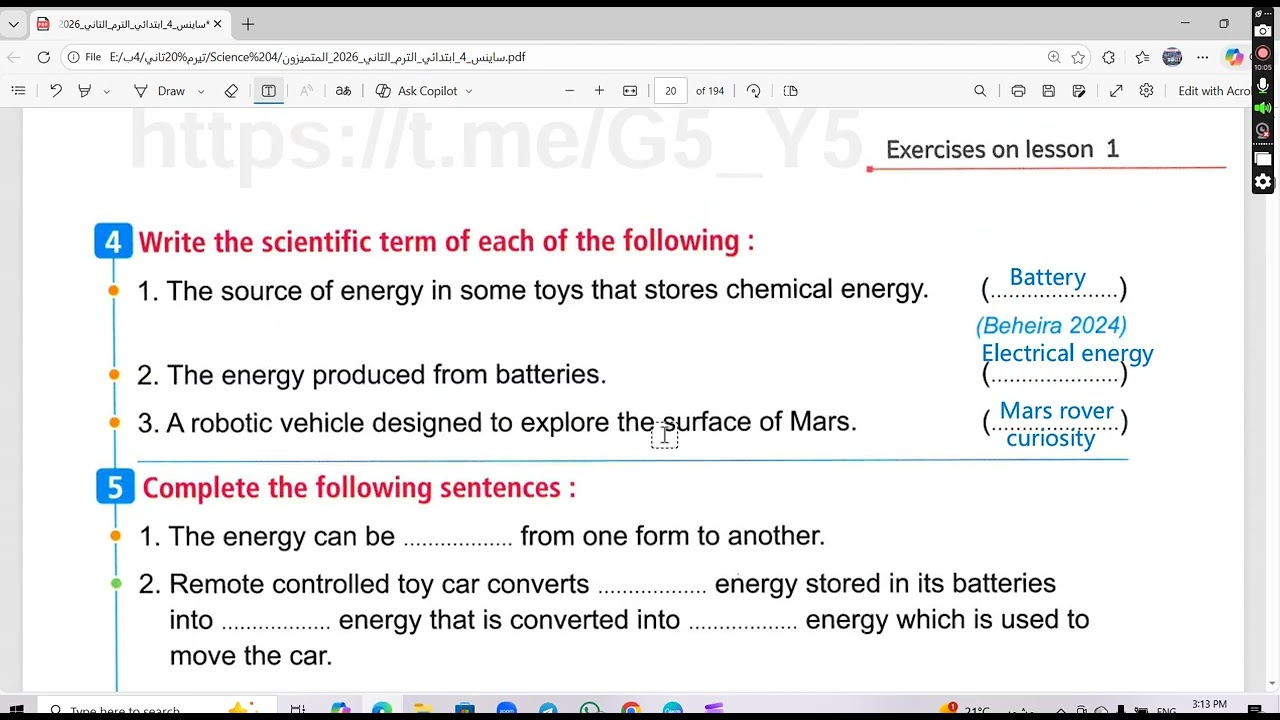Click the 'of 194' page count

tap(710, 91)
